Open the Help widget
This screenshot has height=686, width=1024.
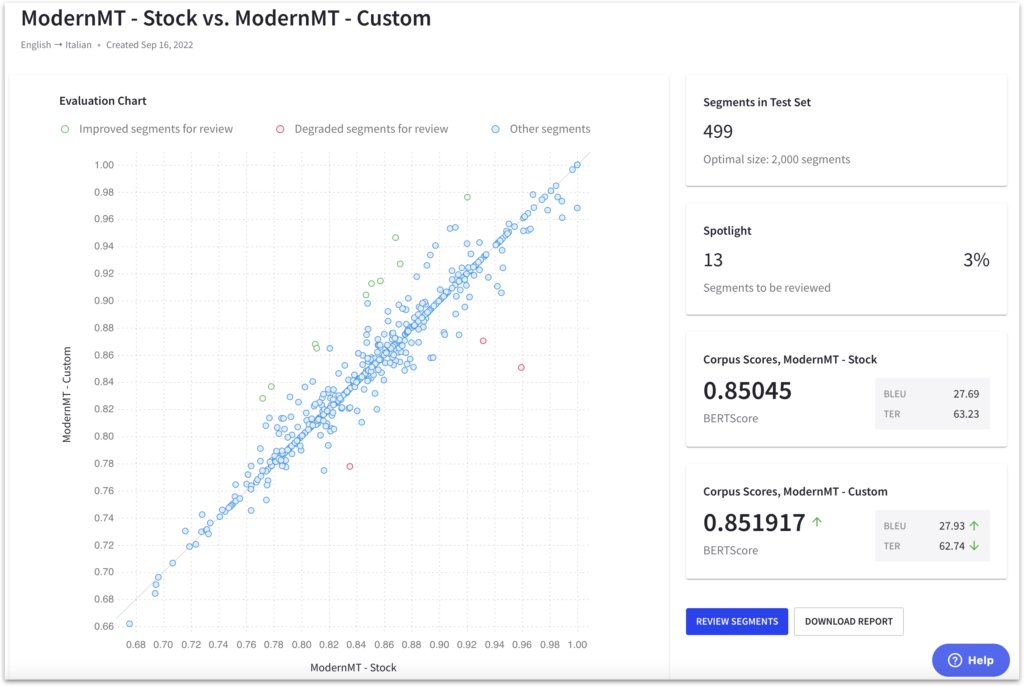[970, 660]
